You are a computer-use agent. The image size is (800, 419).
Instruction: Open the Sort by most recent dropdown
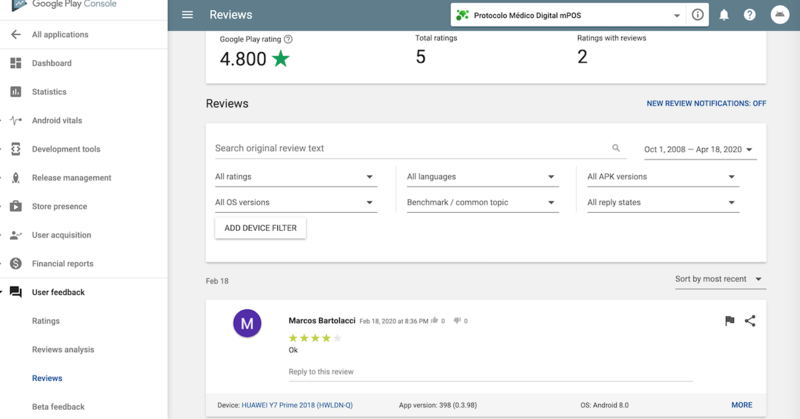(x=720, y=279)
